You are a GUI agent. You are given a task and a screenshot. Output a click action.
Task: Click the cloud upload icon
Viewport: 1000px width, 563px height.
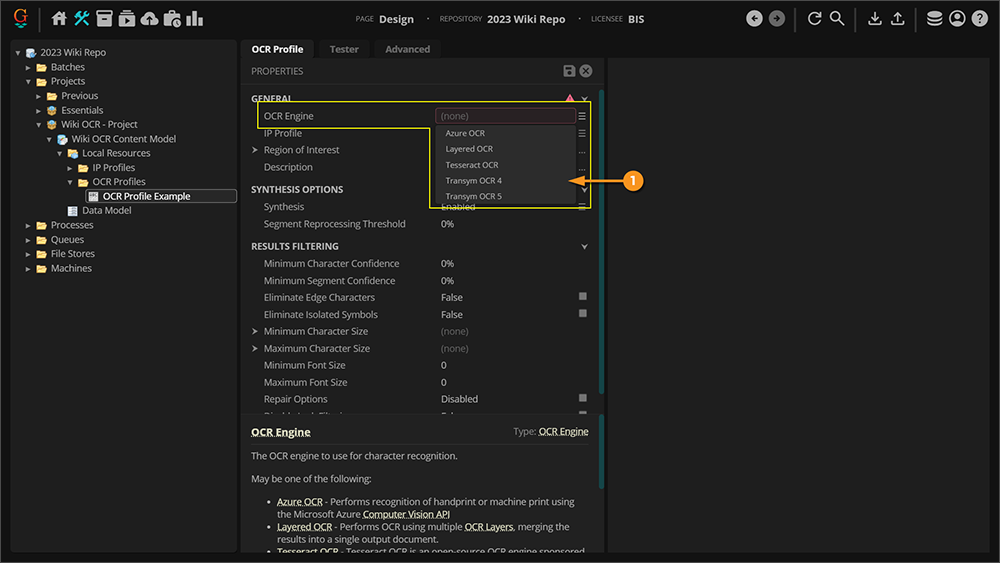click(149, 19)
